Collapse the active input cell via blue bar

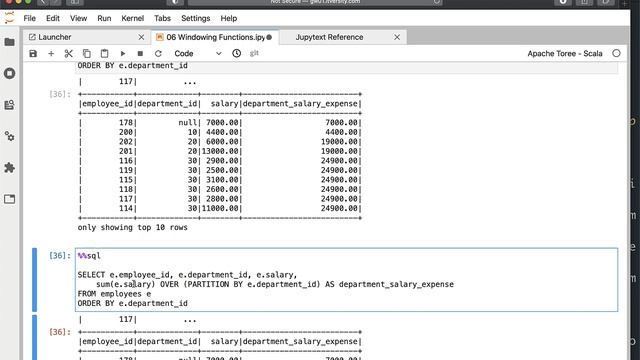pyautogui.click(x=34, y=280)
